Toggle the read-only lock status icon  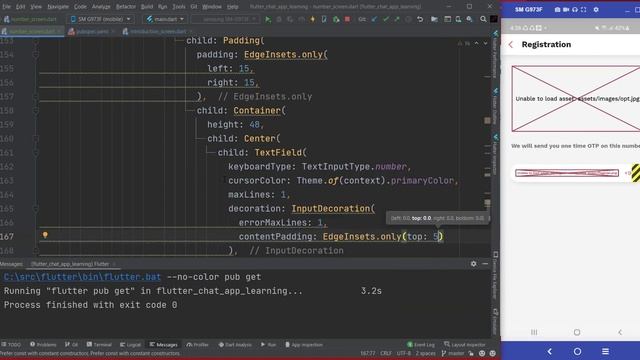tap(471, 353)
